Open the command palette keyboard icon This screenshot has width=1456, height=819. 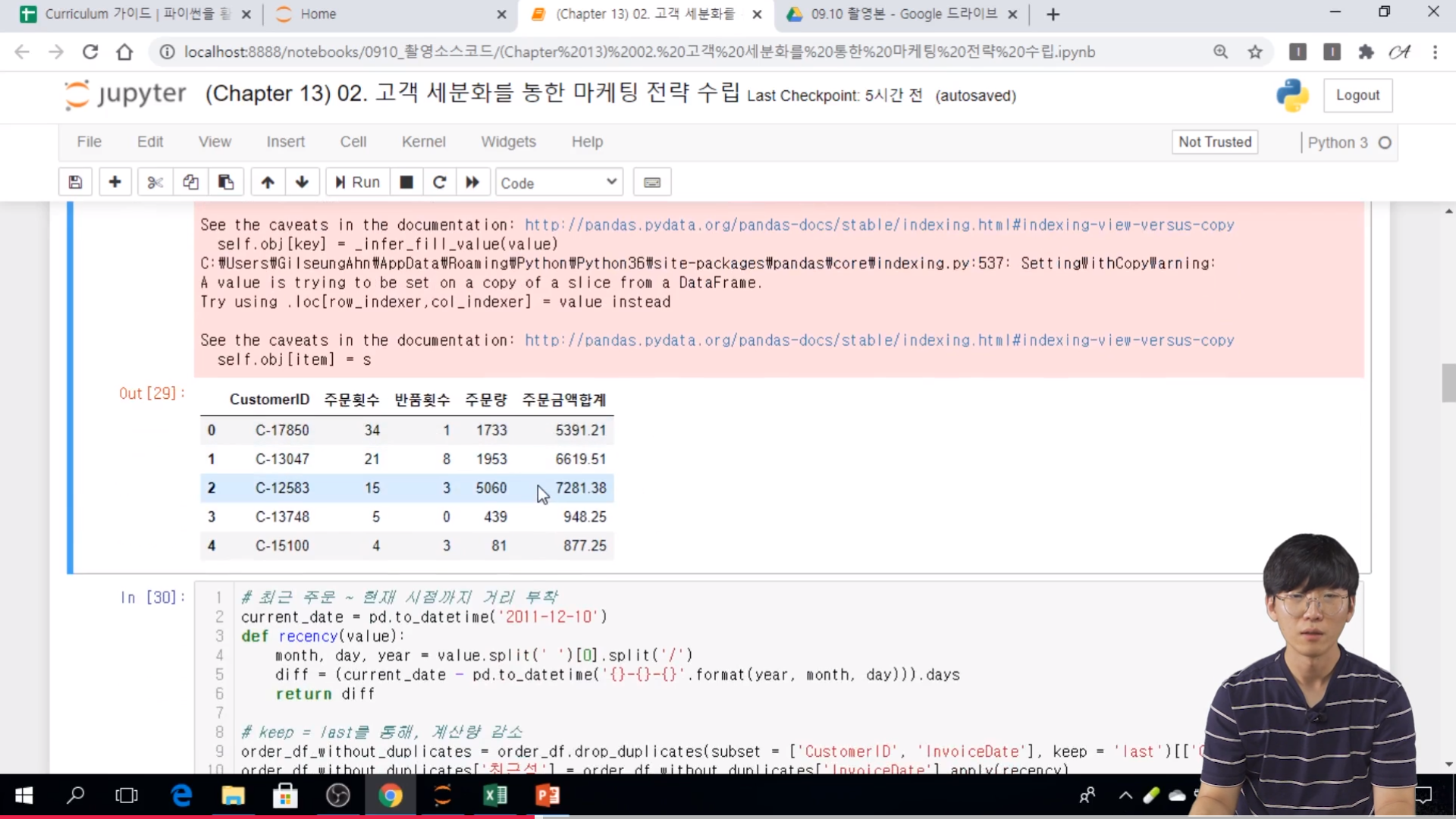[x=652, y=182]
